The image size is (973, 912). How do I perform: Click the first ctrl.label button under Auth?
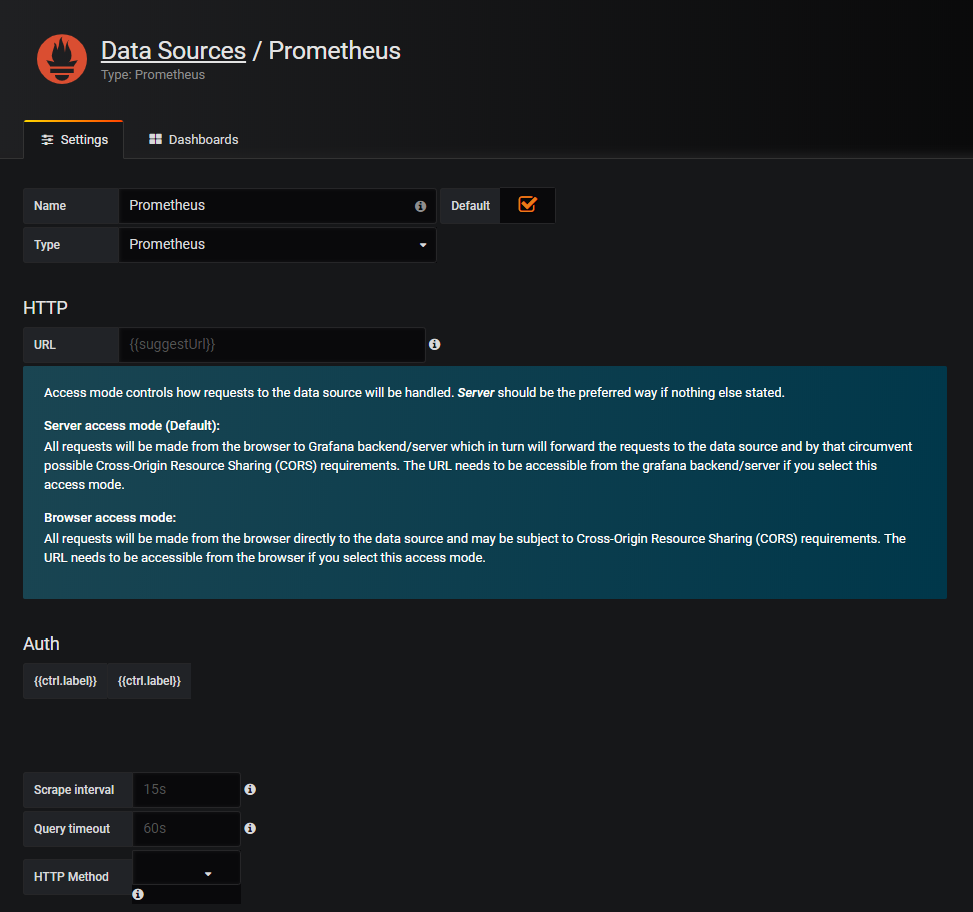[63, 680]
